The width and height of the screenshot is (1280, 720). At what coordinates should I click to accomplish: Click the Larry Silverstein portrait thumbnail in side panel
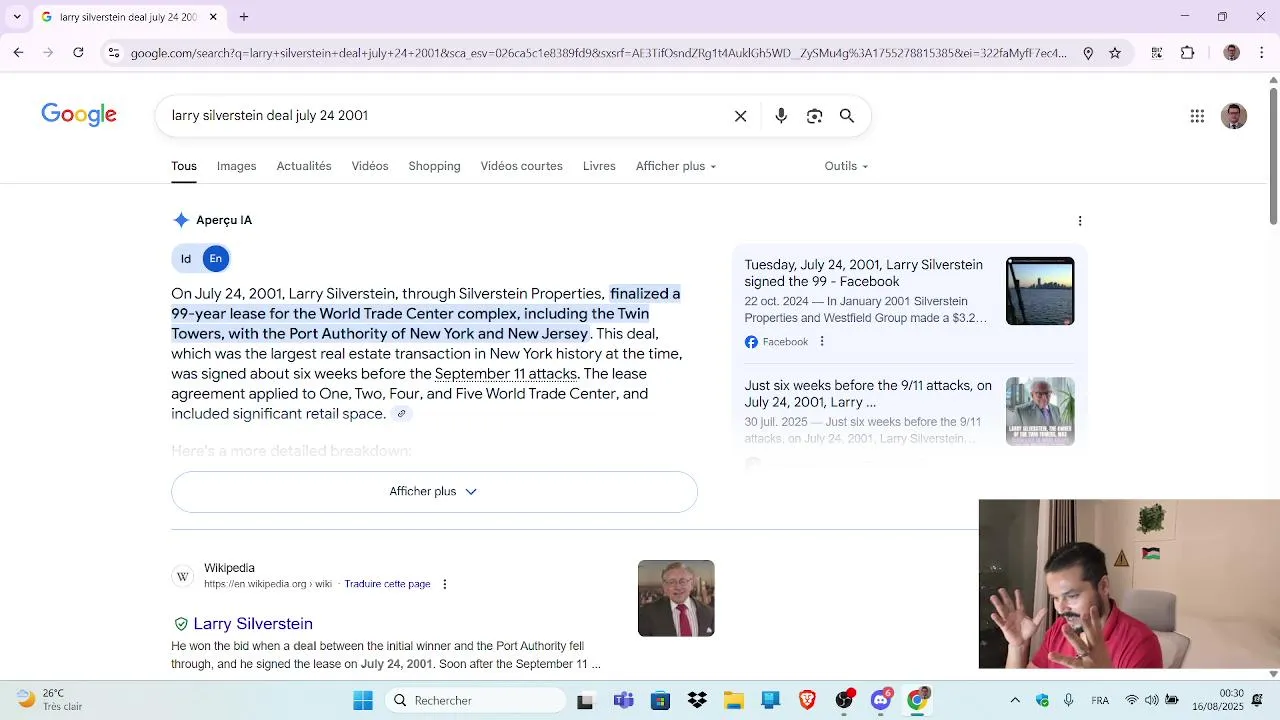(x=1040, y=411)
